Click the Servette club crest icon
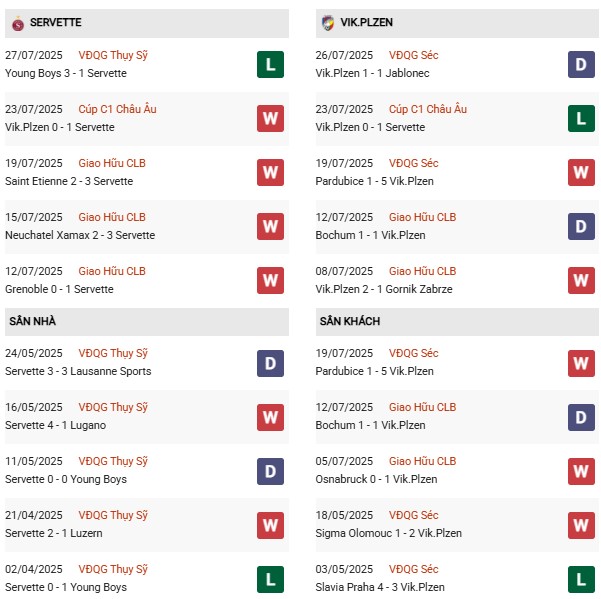Screen dimensions: 601x599 click(18, 22)
